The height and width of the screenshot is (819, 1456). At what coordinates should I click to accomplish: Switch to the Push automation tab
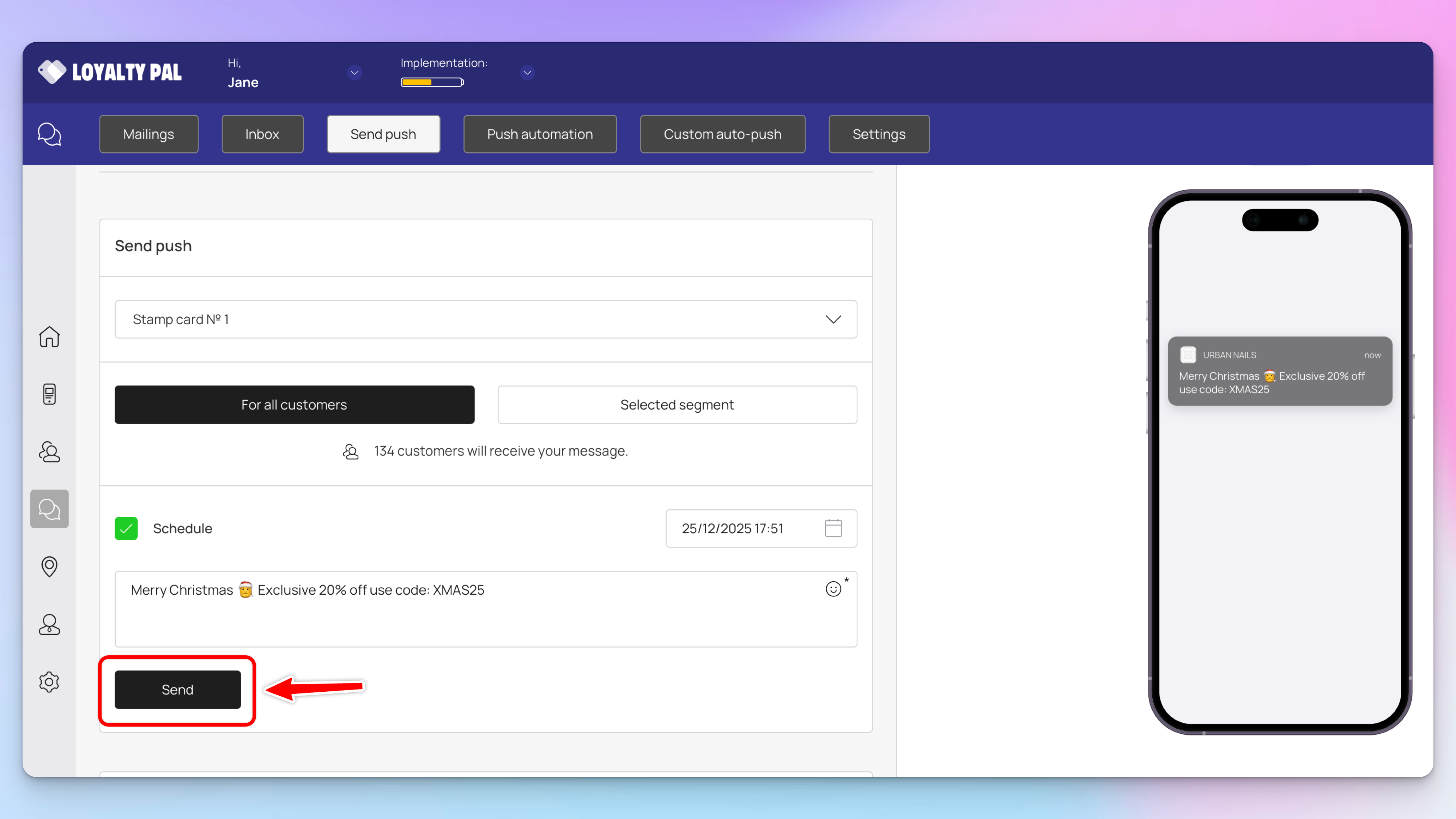pos(539,134)
